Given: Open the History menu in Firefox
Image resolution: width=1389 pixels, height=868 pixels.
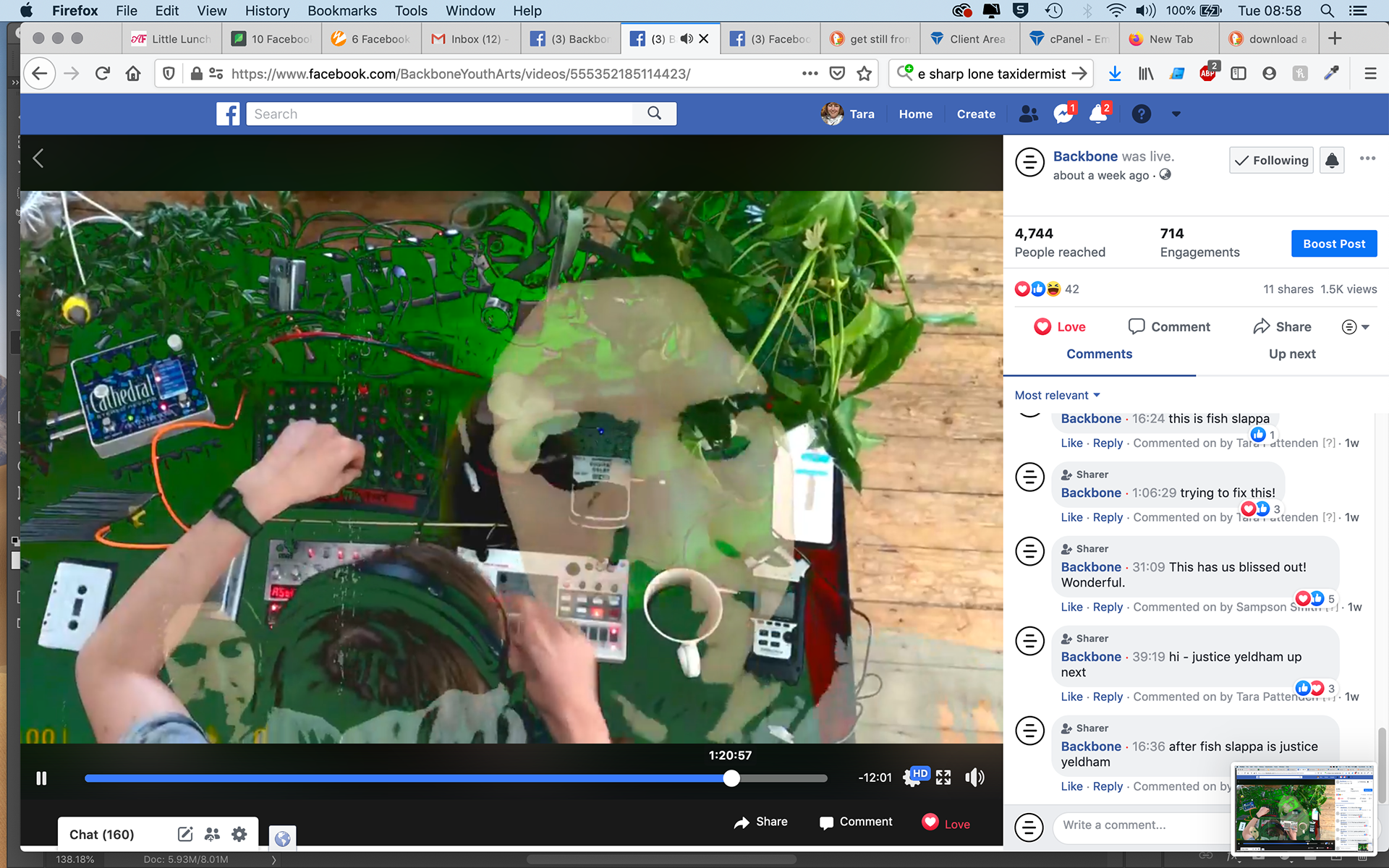Looking at the screenshot, I should click(x=266, y=11).
